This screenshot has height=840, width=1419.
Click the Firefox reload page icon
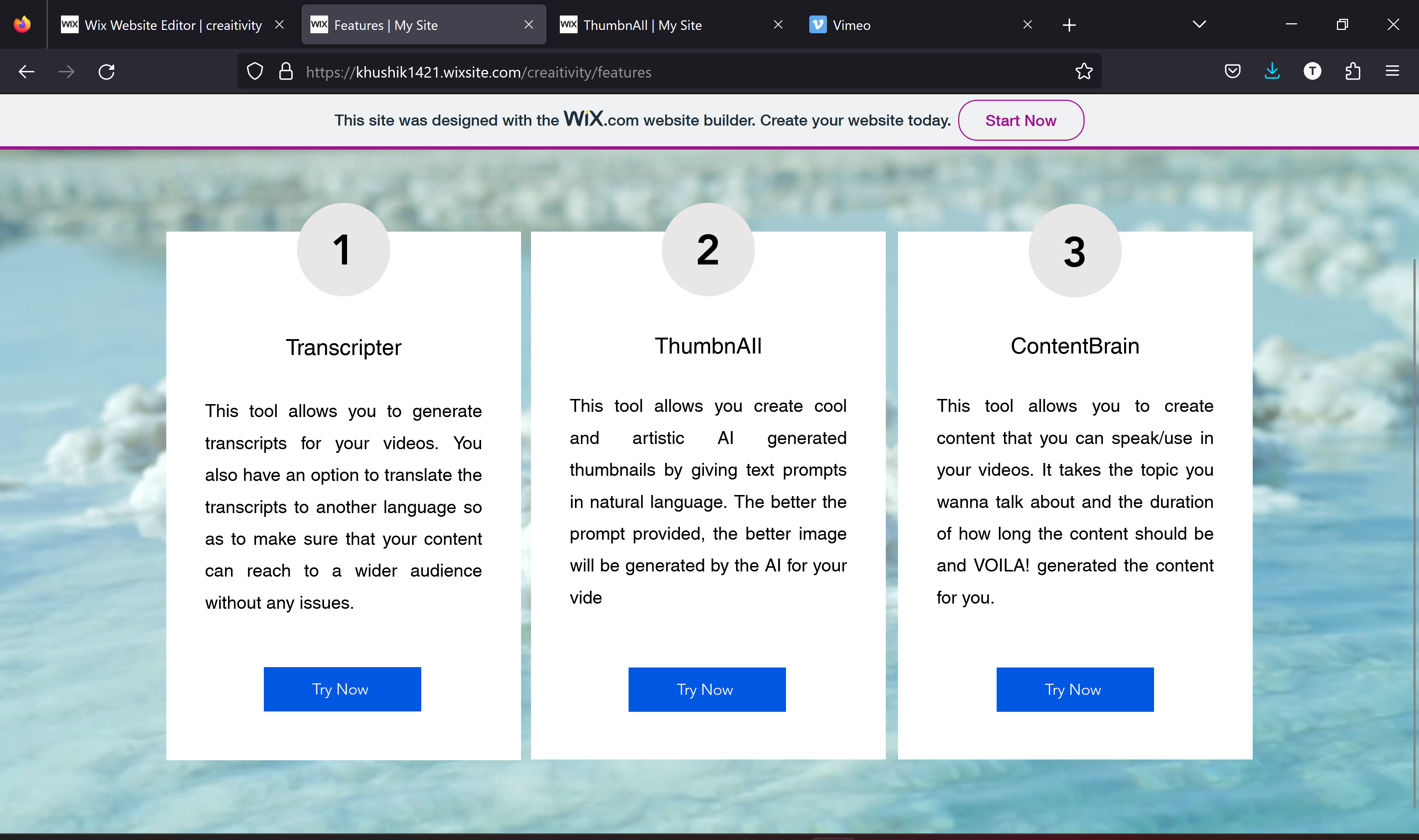(x=106, y=72)
